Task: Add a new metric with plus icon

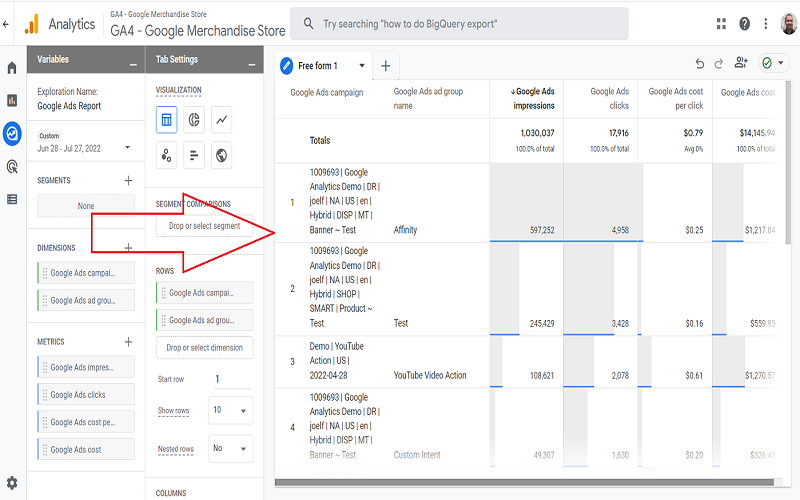Action: (129, 341)
